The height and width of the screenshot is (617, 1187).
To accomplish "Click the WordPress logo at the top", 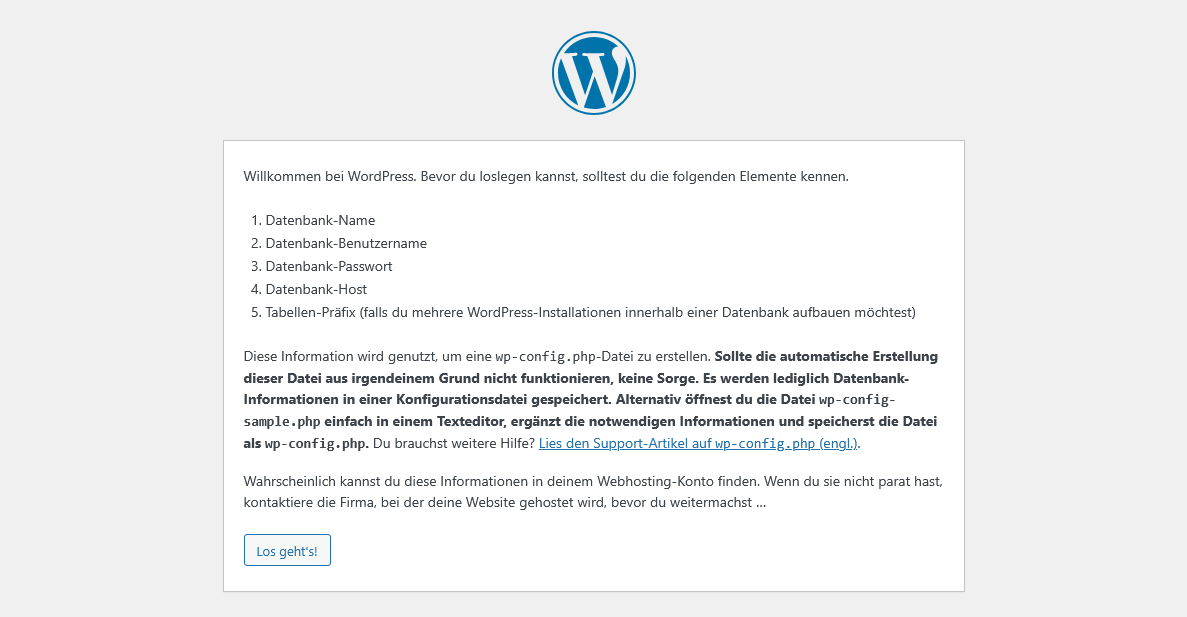I will click(593, 73).
